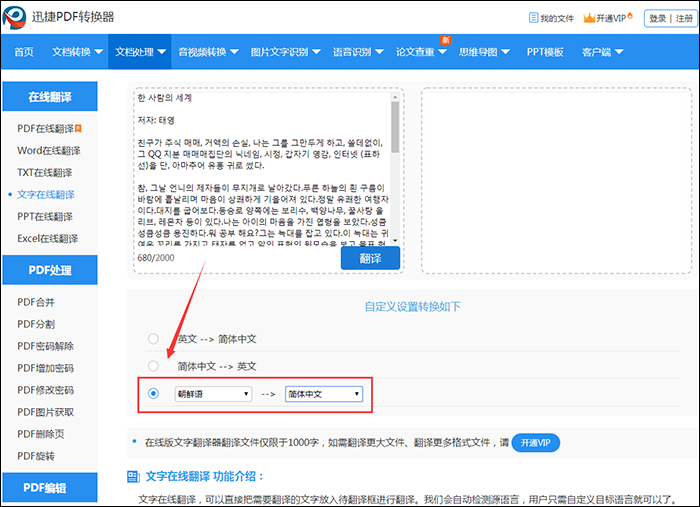Open PDF图片获取 in the sidebar

46,412
